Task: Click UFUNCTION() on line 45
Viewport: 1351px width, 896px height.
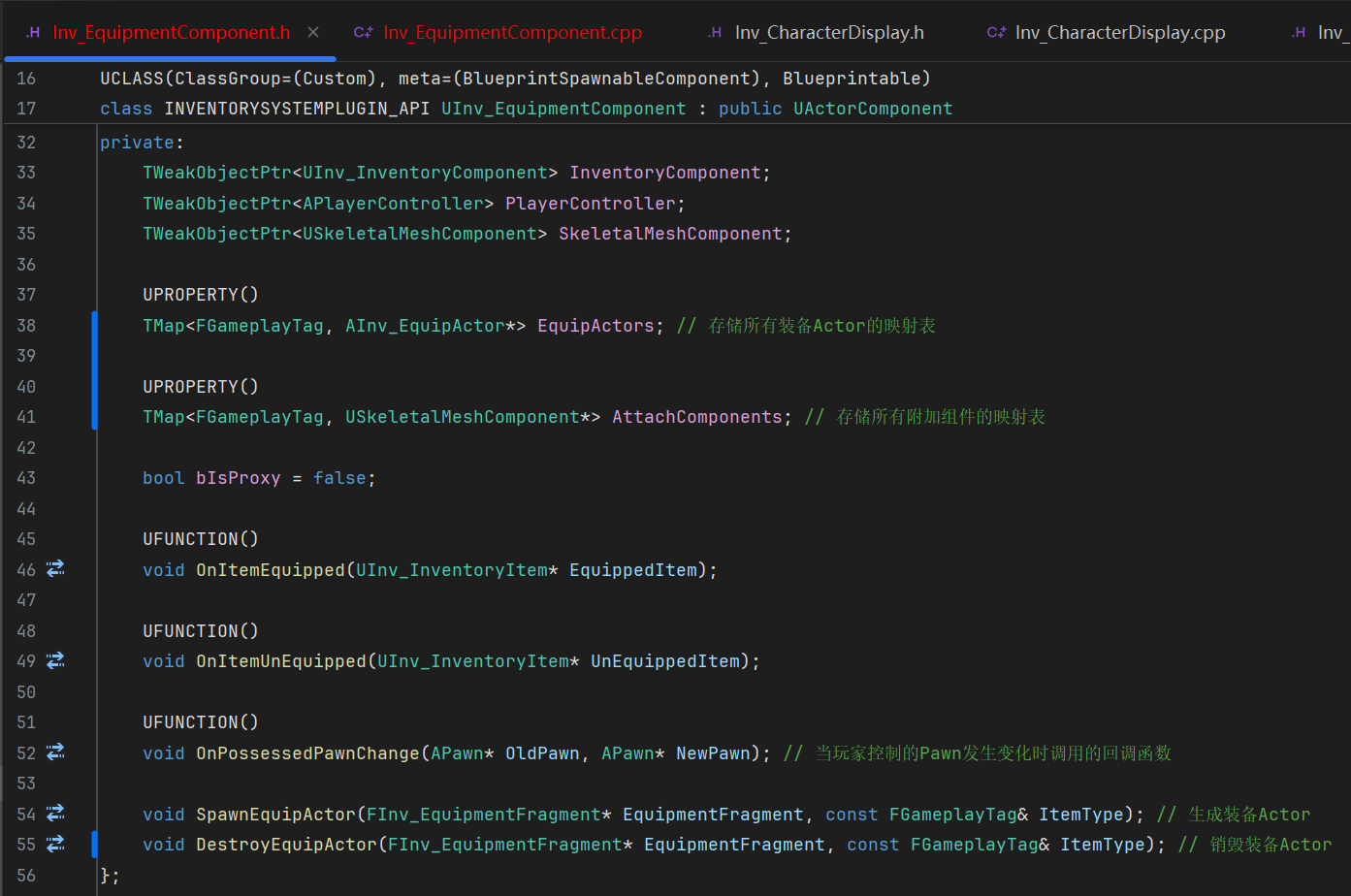Action: (201, 539)
